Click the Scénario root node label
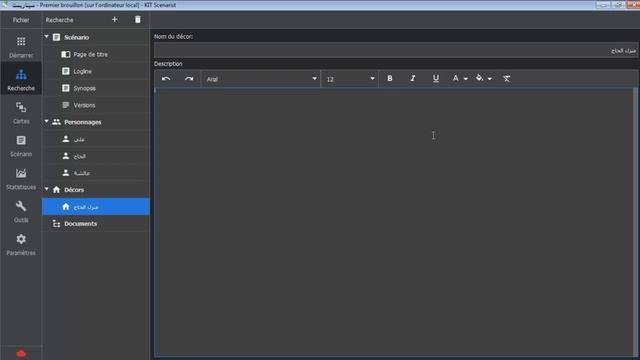This screenshot has width=640, height=360. (x=76, y=37)
